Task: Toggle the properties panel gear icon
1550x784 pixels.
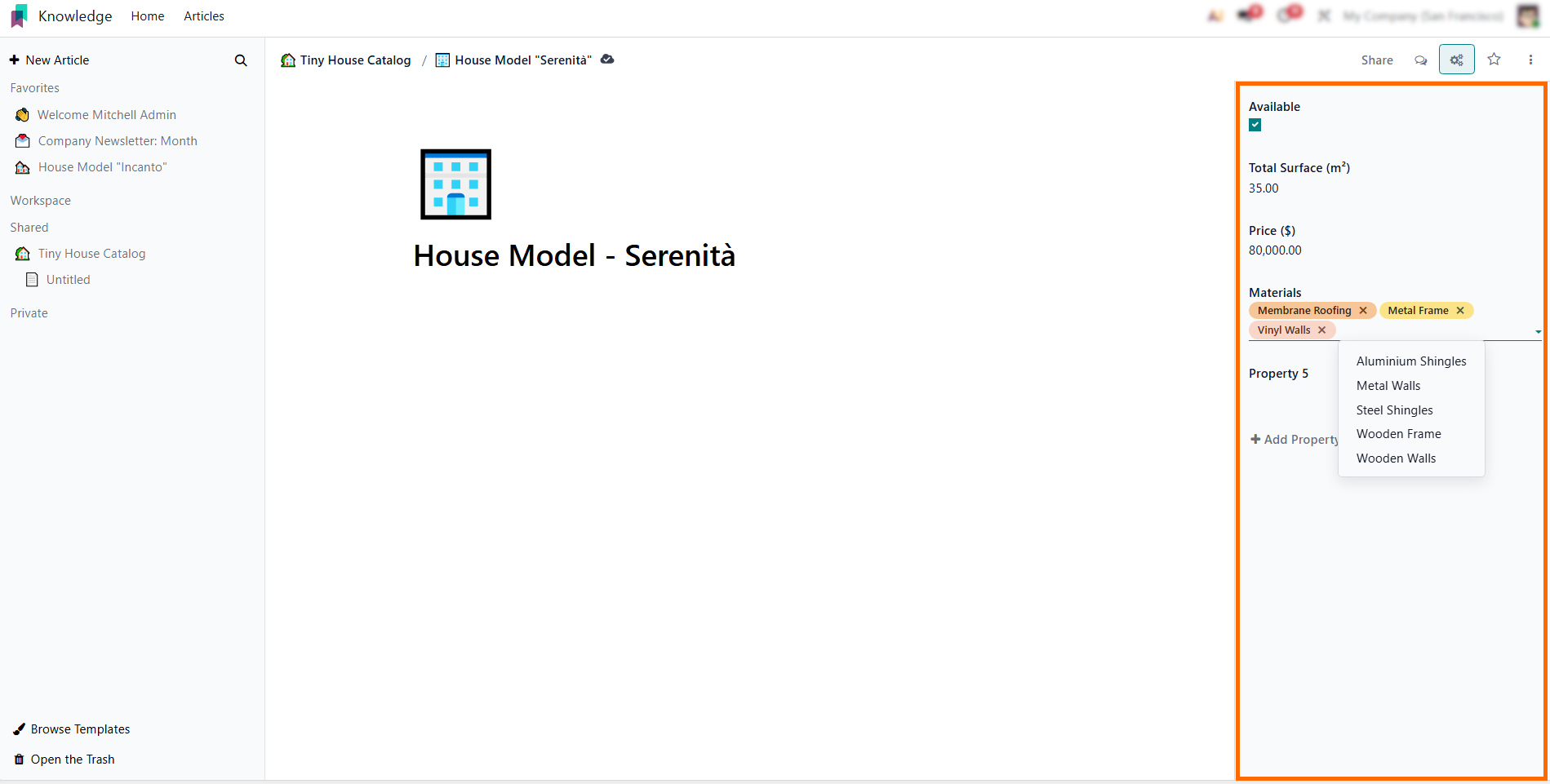Action: pos(1456,60)
